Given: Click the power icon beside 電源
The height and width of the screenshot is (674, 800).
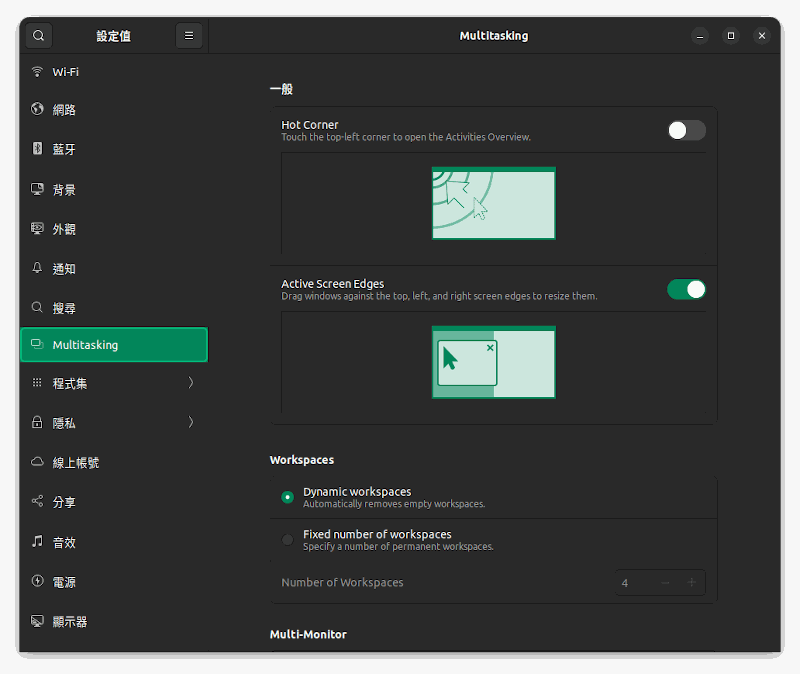Looking at the screenshot, I should [x=37, y=581].
